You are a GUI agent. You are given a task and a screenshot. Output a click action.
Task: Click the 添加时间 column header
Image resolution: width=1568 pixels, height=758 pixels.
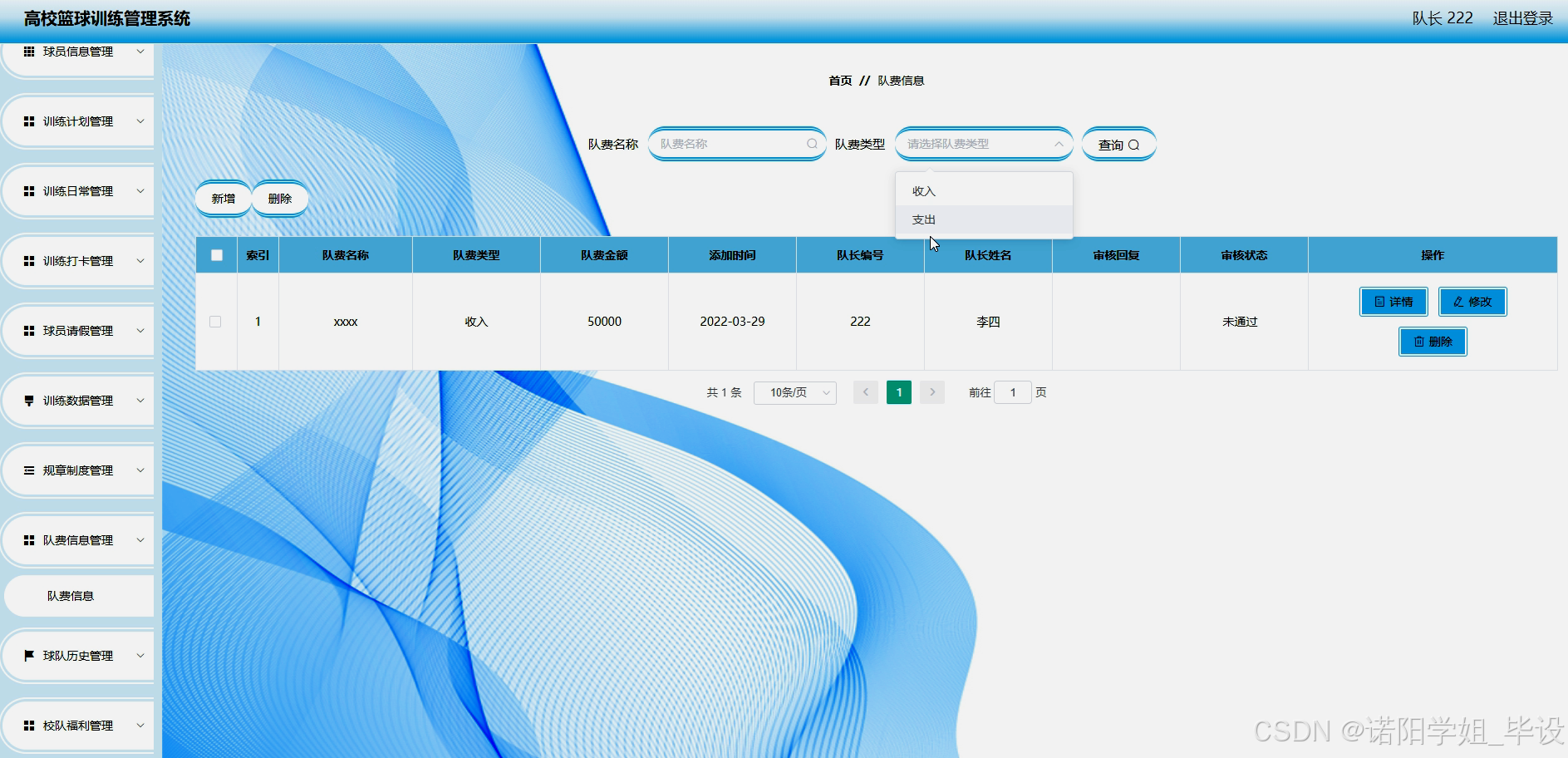tap(732, 255)
